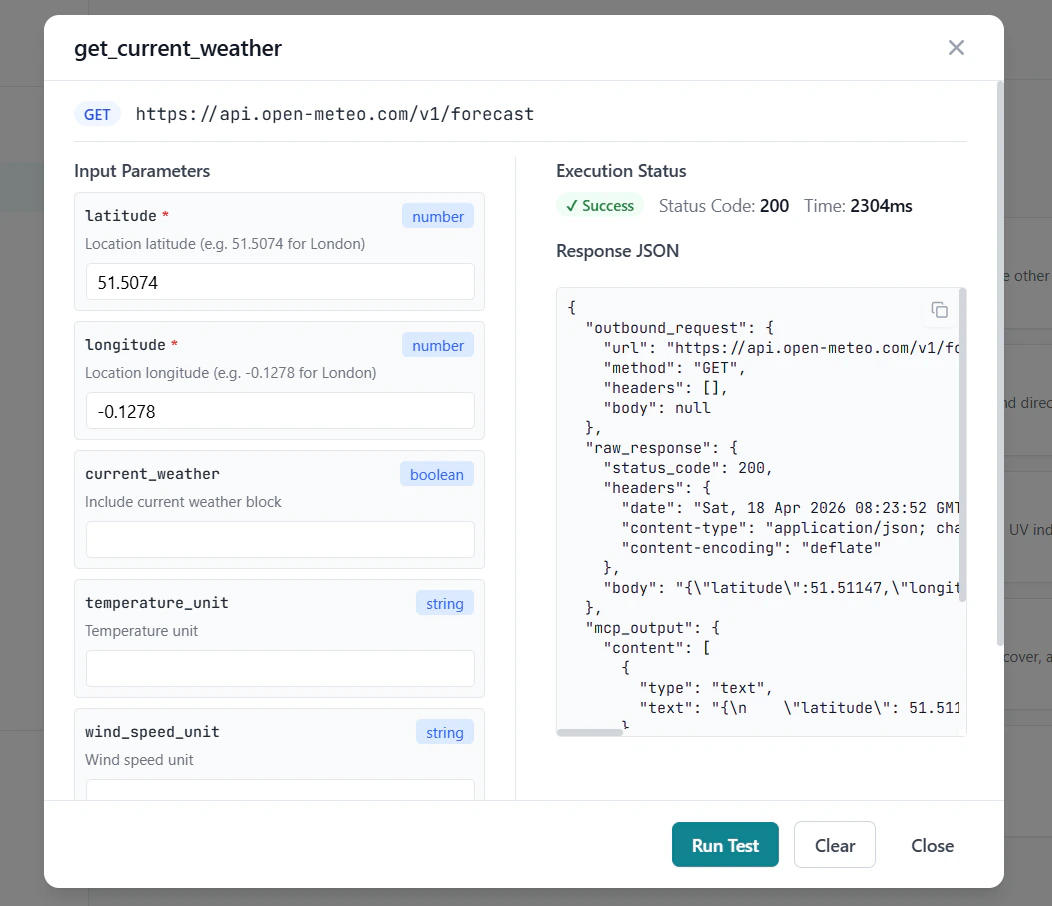The width and height of the screenshot is (1052, 906).
Task: Click the temperature_unit input field
Action: [280, 668]
